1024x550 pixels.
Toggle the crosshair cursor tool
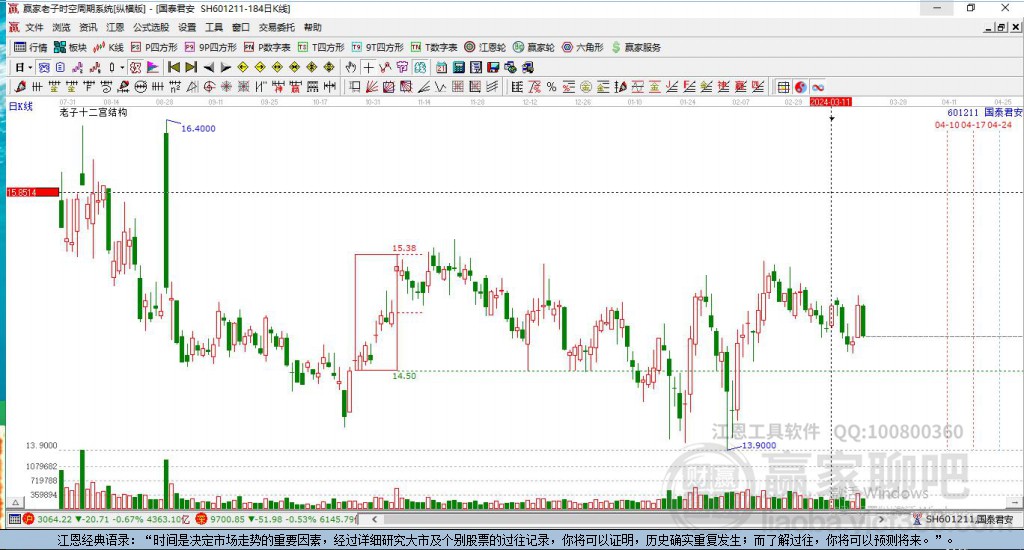click(368, 67)
